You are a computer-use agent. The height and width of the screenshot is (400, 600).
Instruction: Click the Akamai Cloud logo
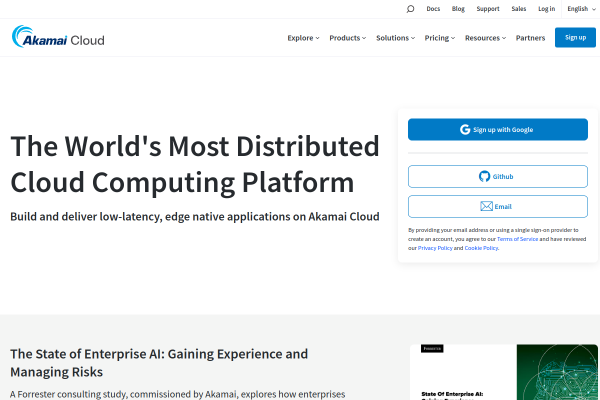click(x=58, y=37)
